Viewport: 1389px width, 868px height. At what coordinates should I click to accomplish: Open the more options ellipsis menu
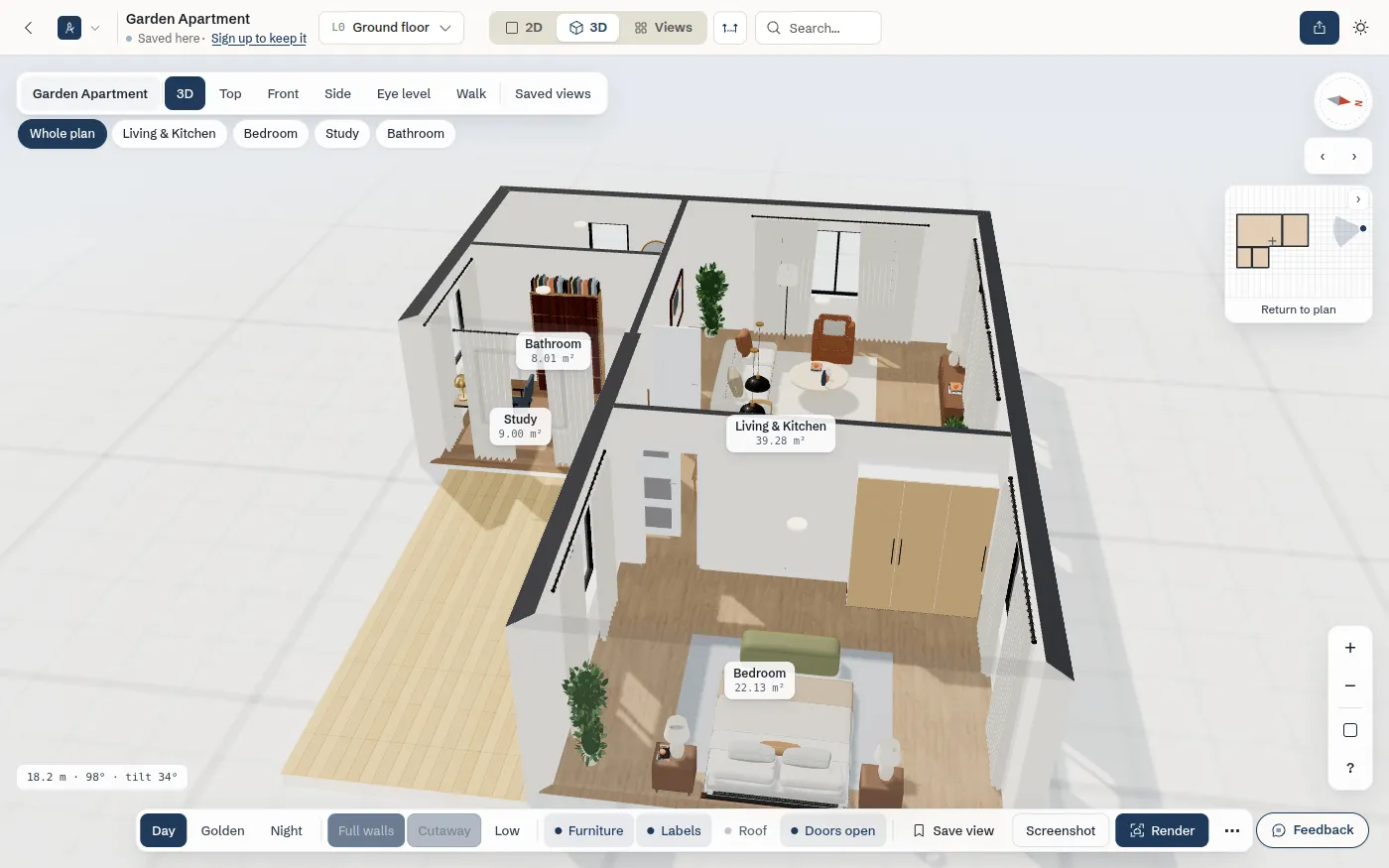[x=1232, y=831]
